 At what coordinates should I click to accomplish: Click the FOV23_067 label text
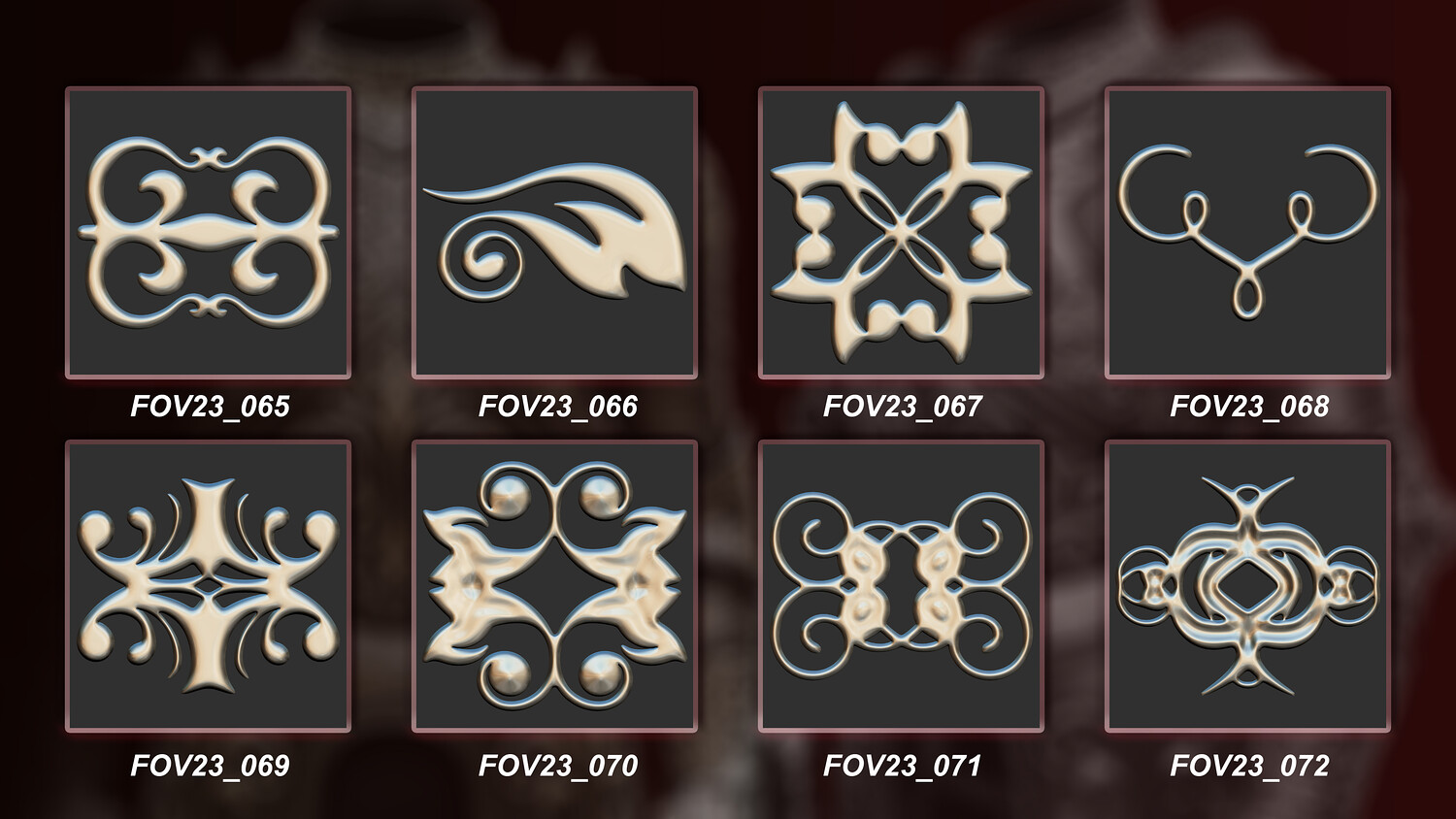[x=903, y=406]
